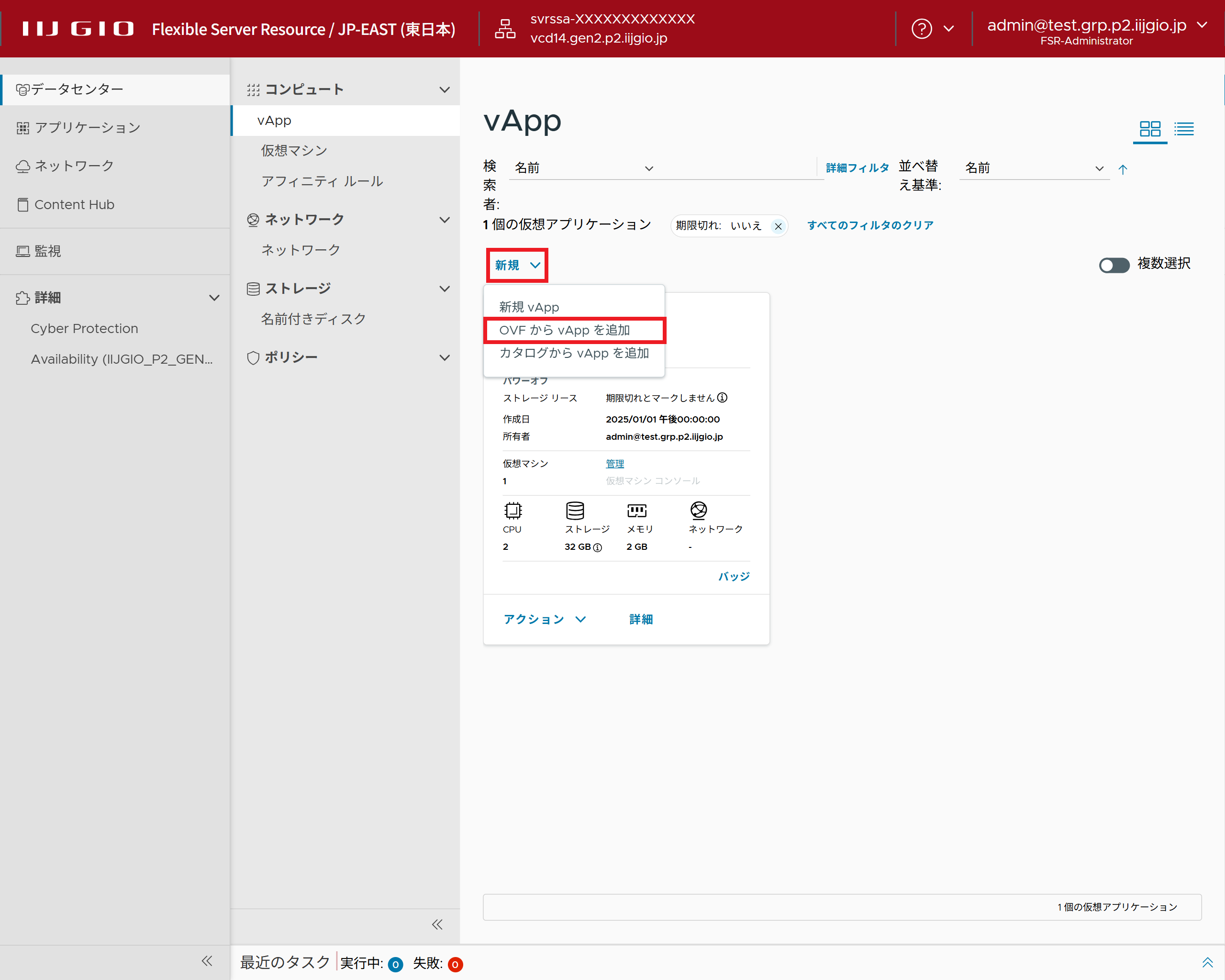
Task: Switch to grid card view icon
Action: click(1149, 129)
